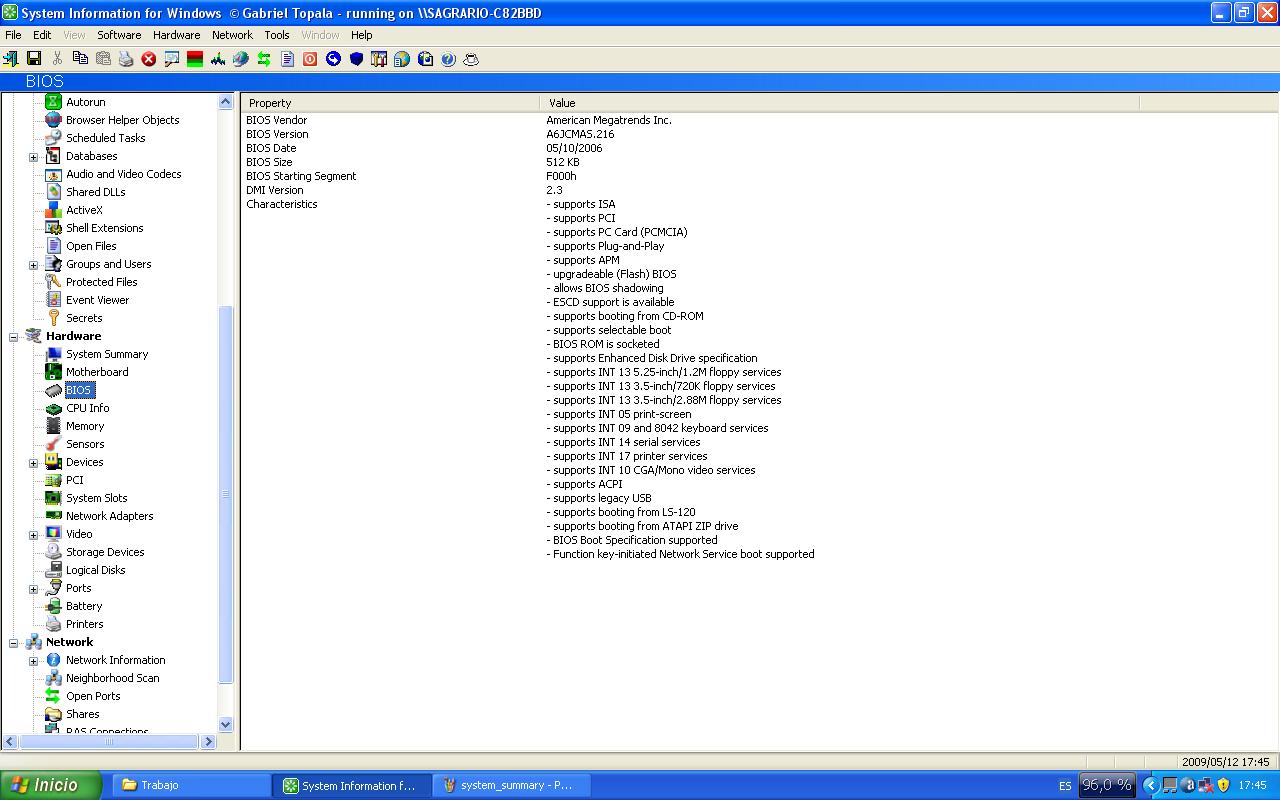Click the Inicio start button

pyautogui.click(x=50, y=785)
